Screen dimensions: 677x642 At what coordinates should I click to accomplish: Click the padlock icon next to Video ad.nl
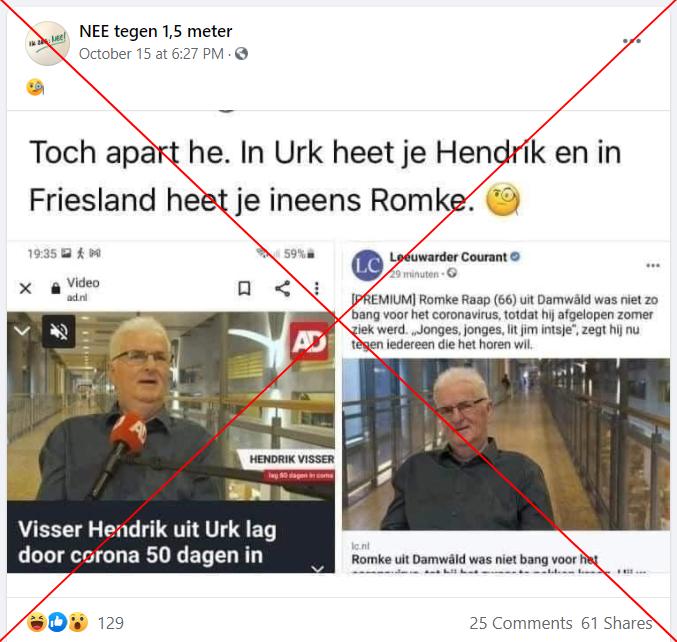pos(56,288)
